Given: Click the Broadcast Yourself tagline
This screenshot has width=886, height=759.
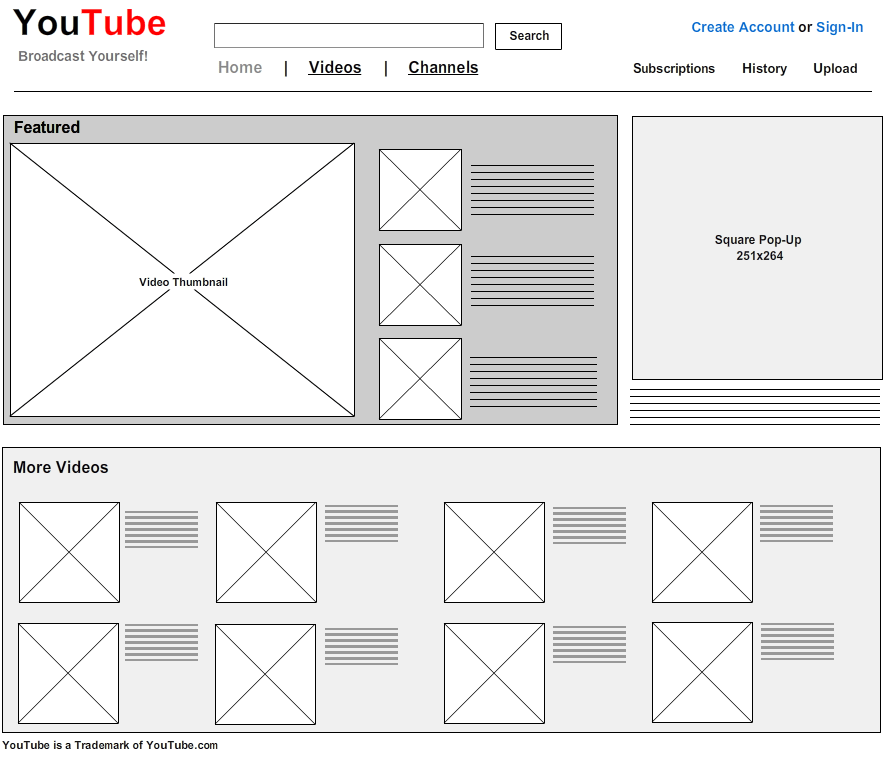Looking at the screenshot, I should pyautogui.click(x=83, y=56).
